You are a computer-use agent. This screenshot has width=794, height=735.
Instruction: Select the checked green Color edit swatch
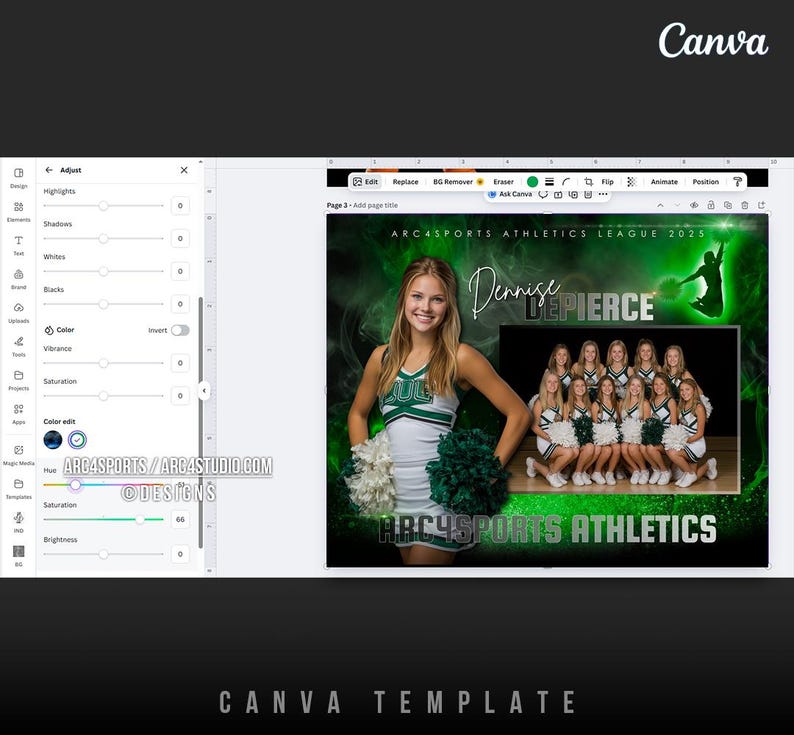pos(77,440)
